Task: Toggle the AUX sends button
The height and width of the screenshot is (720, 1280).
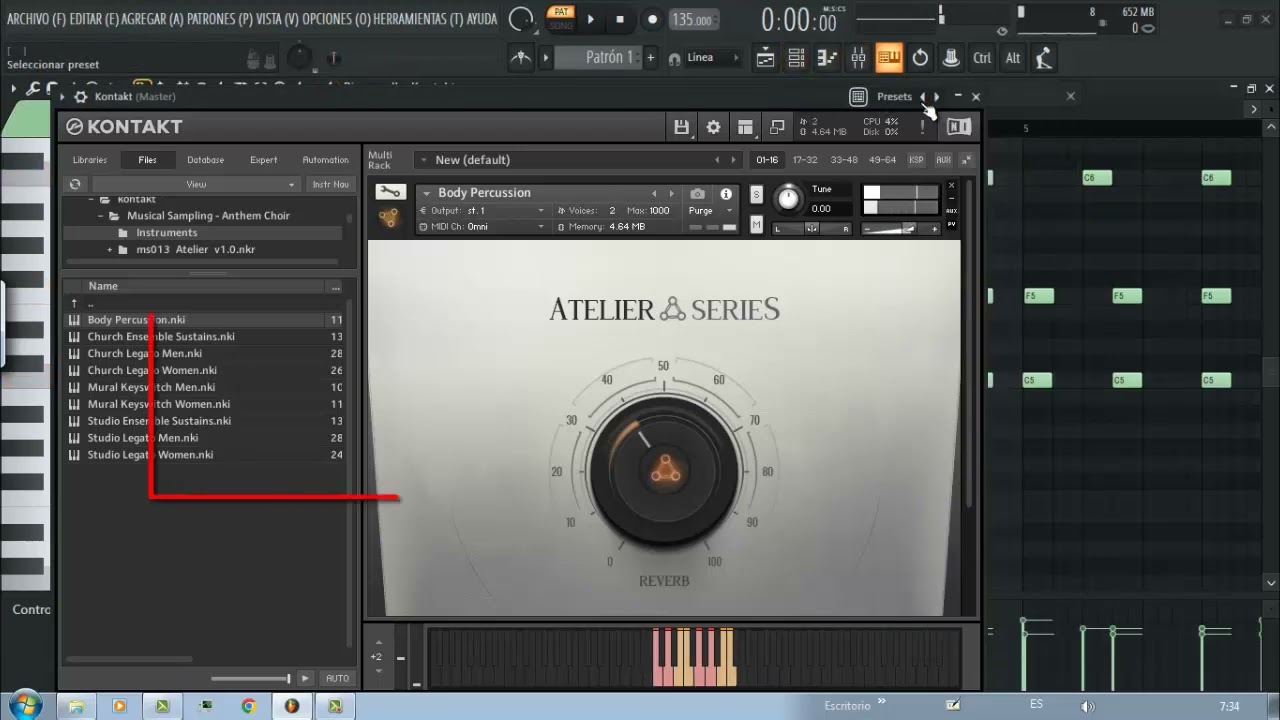Action: (x=943, y=160)
